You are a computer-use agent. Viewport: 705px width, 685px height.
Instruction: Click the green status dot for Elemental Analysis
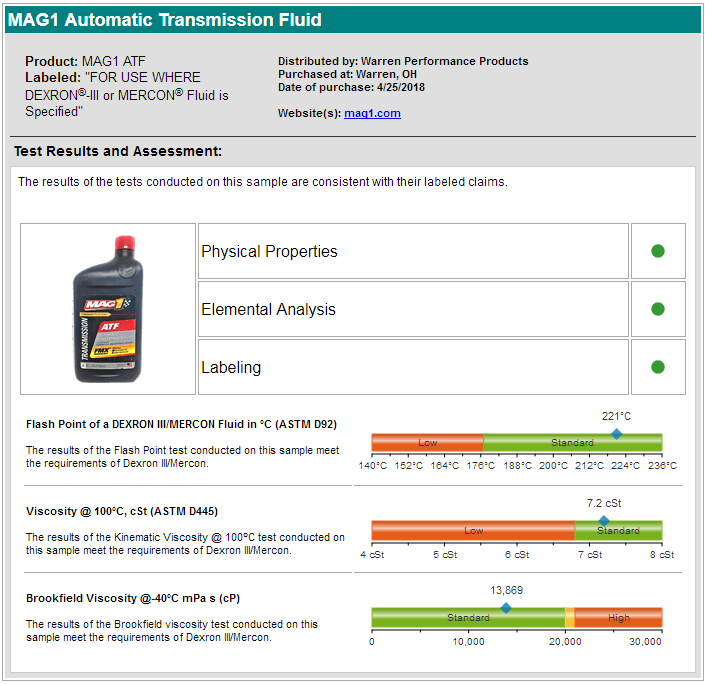pyautogui.click(x=658, y=309)
